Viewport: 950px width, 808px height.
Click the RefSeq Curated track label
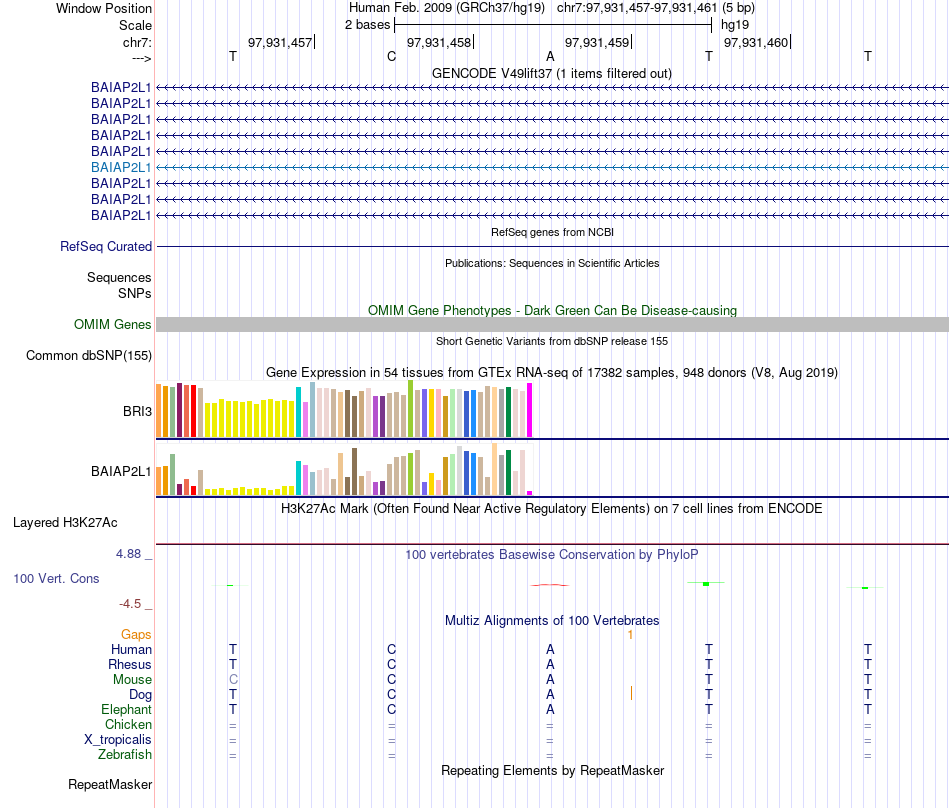(x=105, y=247)
